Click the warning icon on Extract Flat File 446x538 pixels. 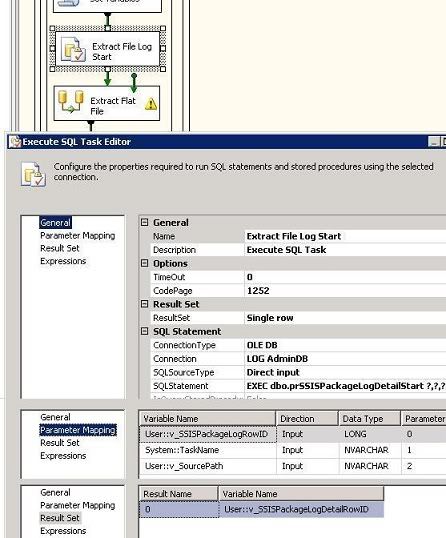(151, 104)
